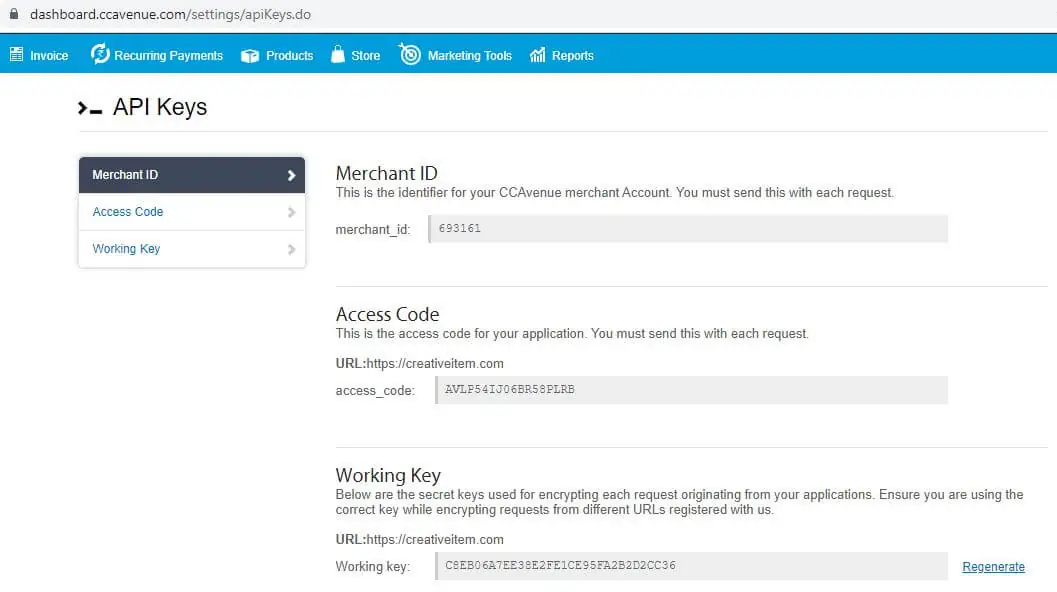Expand the Working Key sidebar chevron
This screenshot has height=592, width=1057.
tap(291, 249)
